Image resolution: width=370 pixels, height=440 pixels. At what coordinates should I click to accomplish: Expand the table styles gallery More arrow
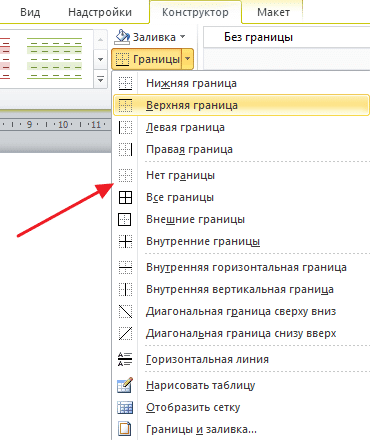[101, 80]
